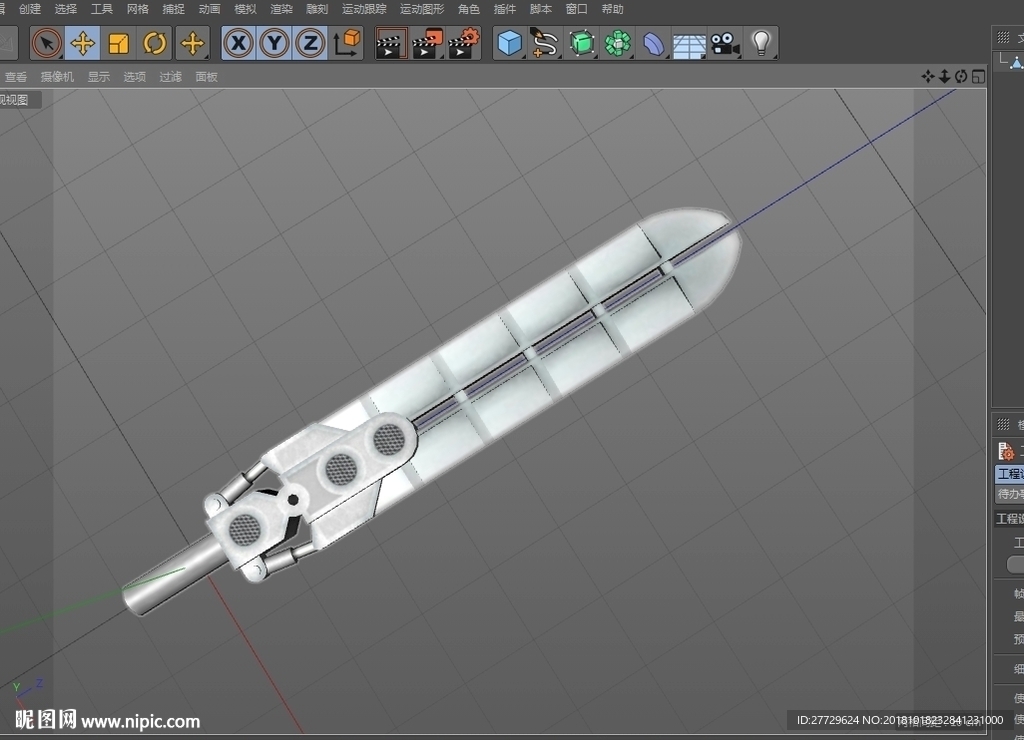Add a light bulb object
1024x740 pixels.
click(x=761, y=44)
